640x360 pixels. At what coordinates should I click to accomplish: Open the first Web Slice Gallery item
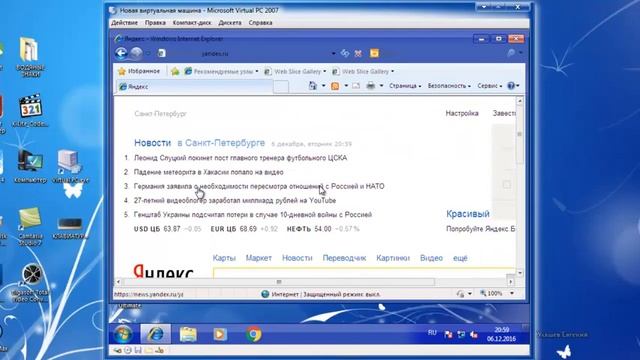[x=295, y=71]
